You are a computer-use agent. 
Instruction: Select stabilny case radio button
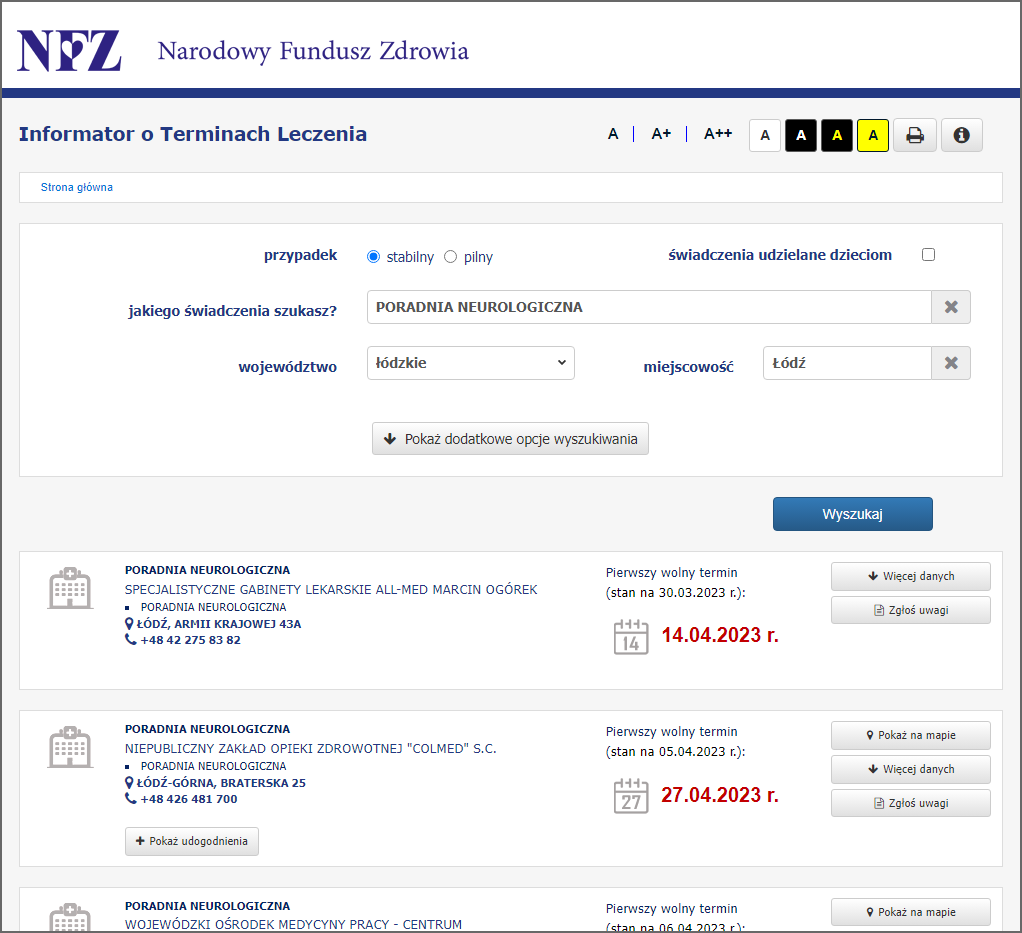[x=373, y=257]
